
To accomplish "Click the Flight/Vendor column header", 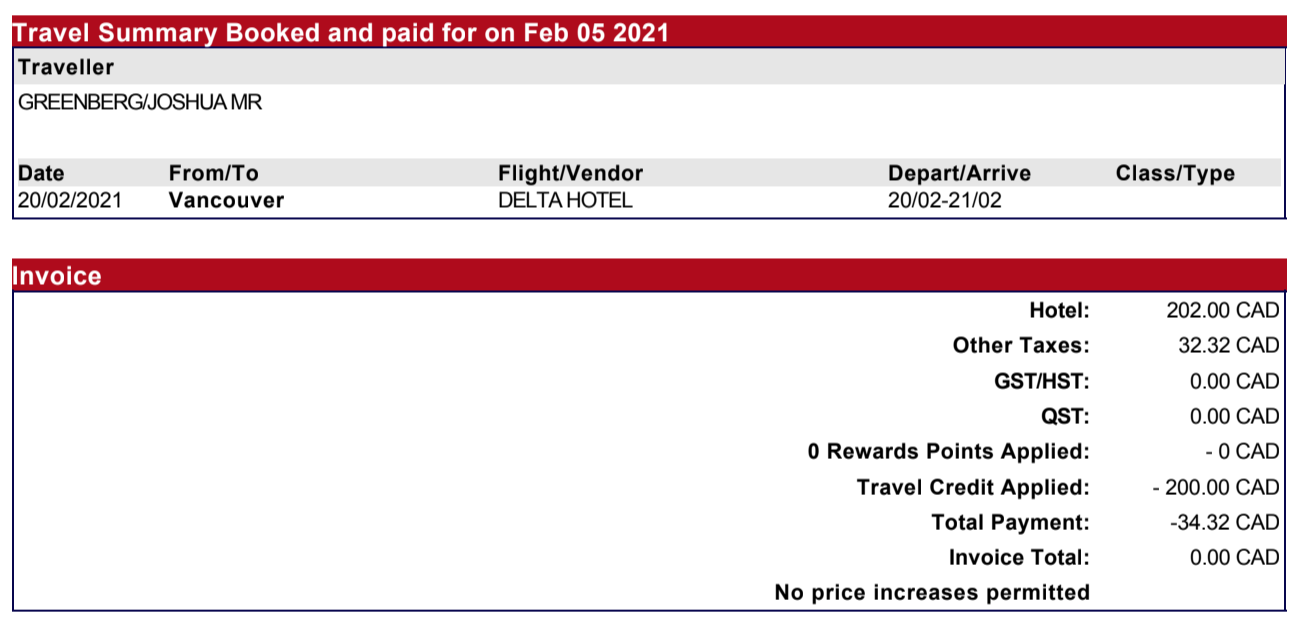I will point(570,173).
